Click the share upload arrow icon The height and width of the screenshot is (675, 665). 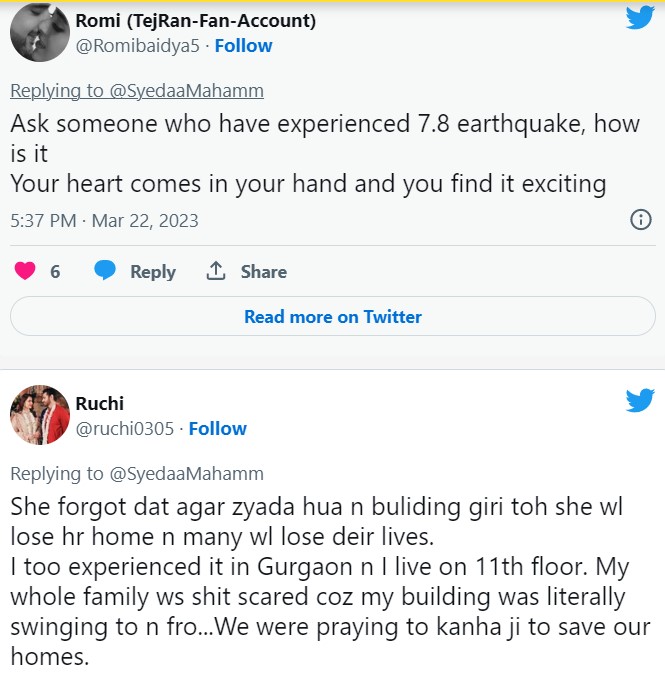[215, 271]
